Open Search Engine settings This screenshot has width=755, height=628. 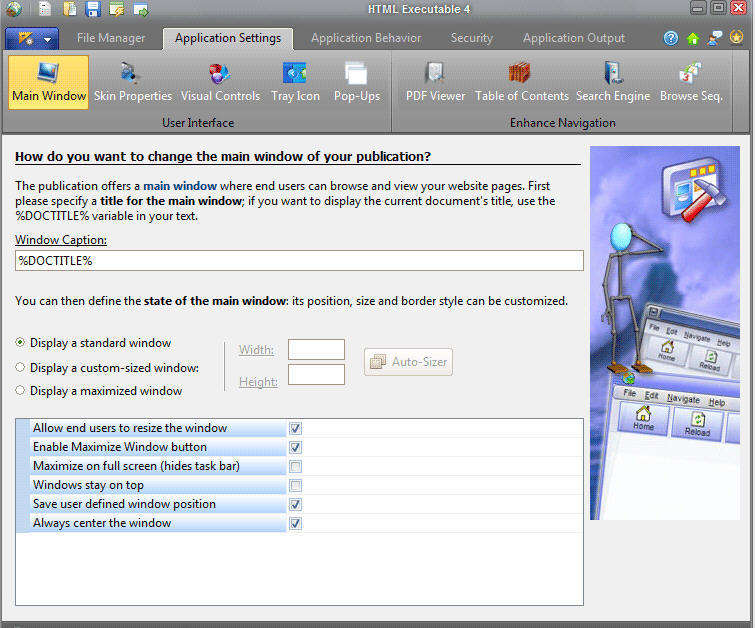(x=613, y=82)
